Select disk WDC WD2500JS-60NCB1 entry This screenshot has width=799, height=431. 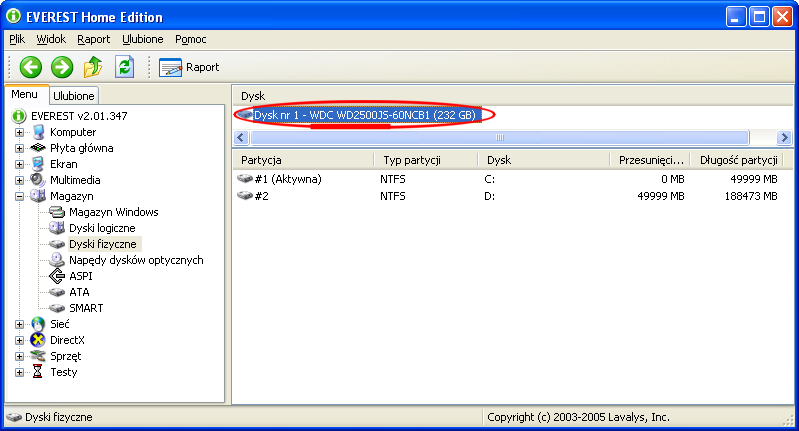coord(365,115)
